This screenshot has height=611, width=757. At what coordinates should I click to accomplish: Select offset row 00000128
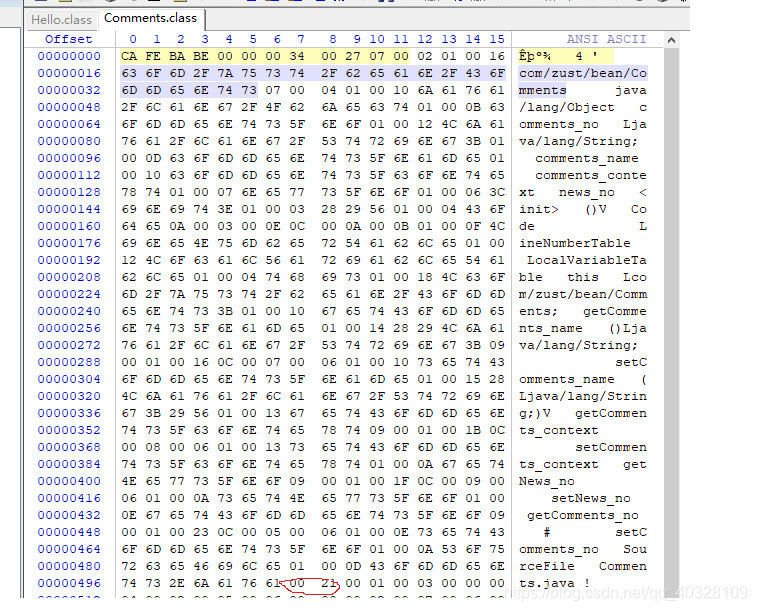69,192
